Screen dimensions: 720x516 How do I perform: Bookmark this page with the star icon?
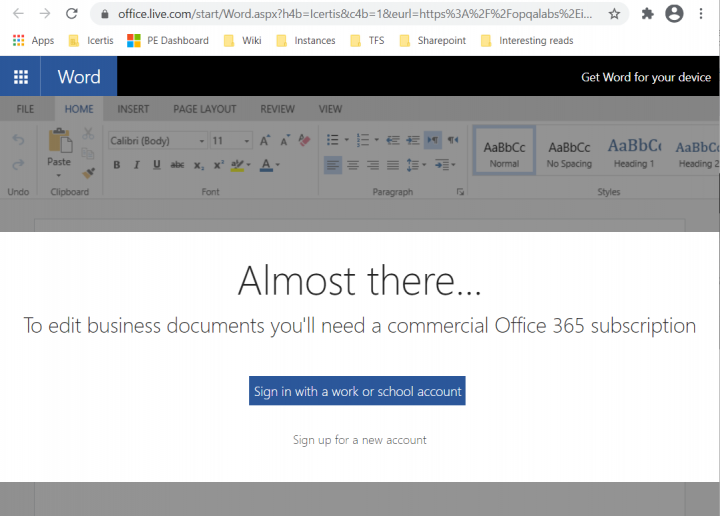[614, 14]
